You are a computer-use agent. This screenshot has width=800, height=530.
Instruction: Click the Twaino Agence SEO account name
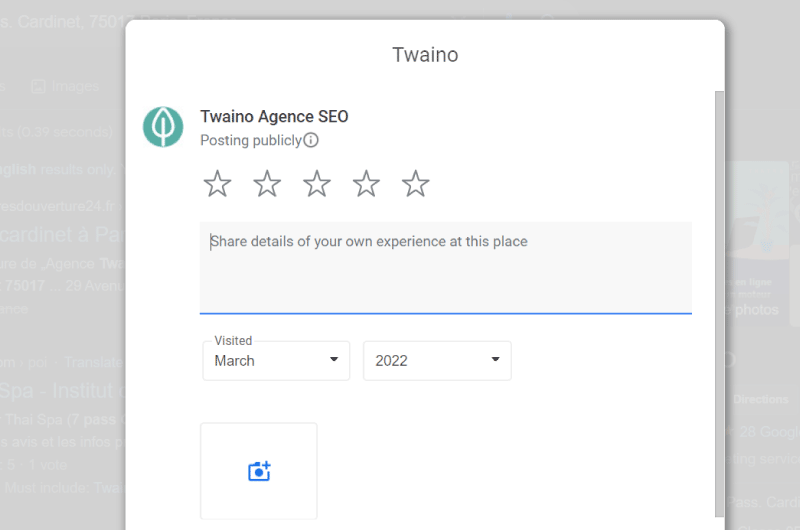(x=274, y=116)
